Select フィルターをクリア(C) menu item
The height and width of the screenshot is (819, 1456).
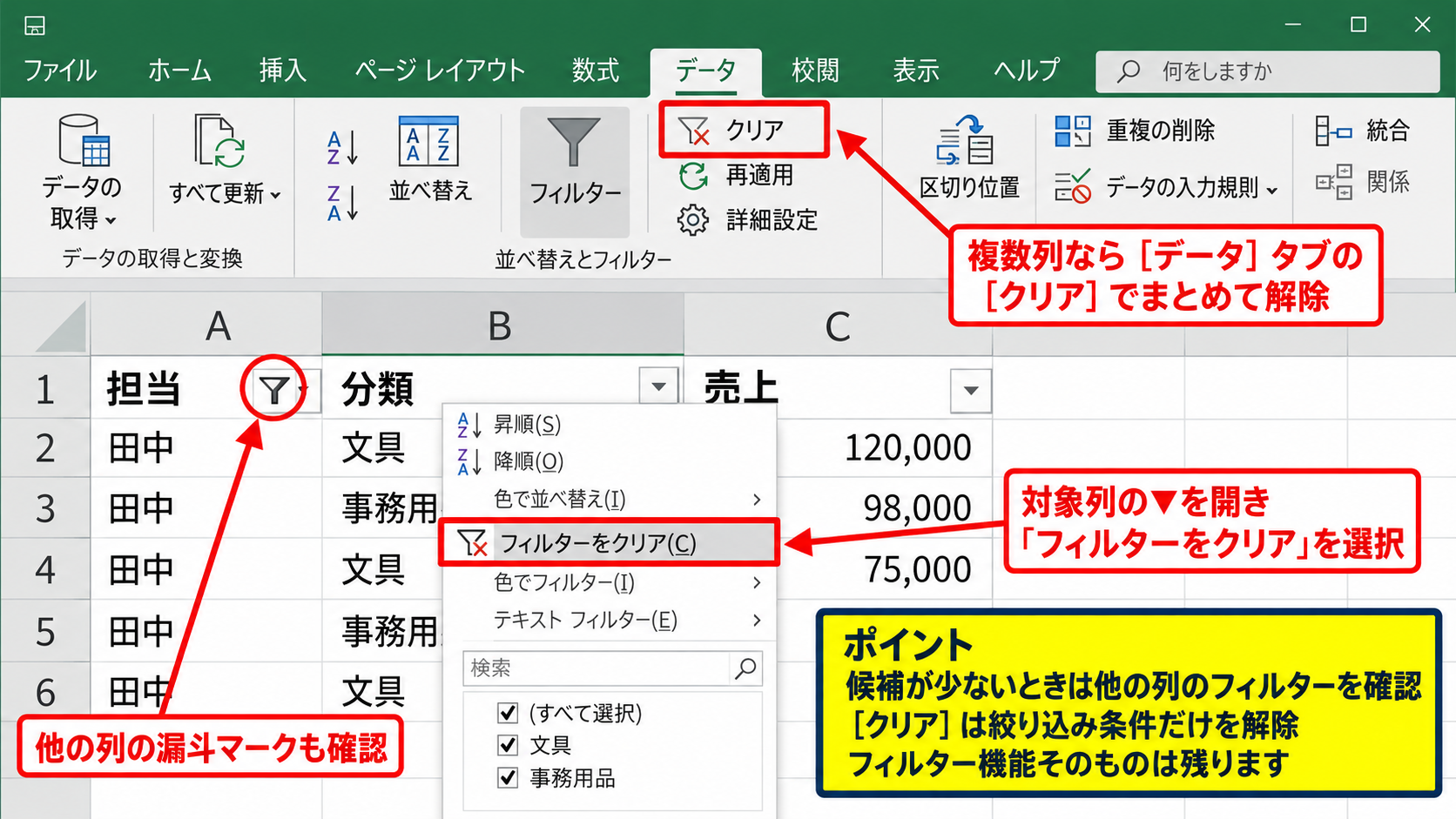tap(609, 543)
